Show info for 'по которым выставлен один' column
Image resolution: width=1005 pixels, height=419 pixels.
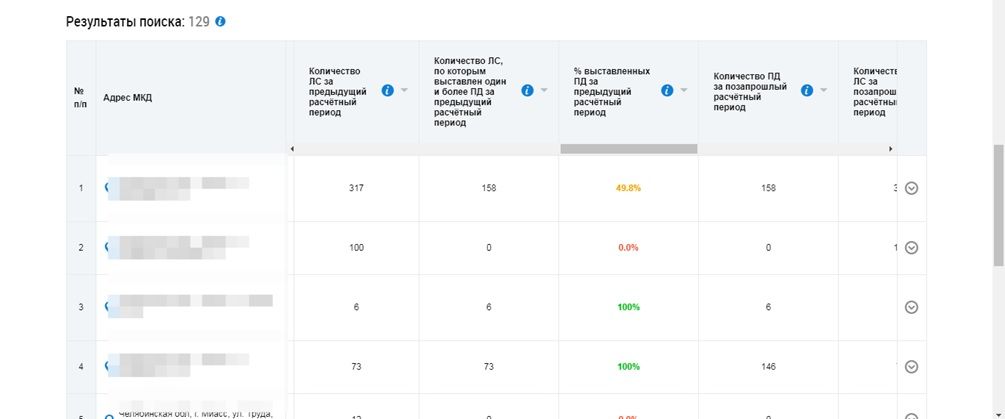(x=527, y=90)
